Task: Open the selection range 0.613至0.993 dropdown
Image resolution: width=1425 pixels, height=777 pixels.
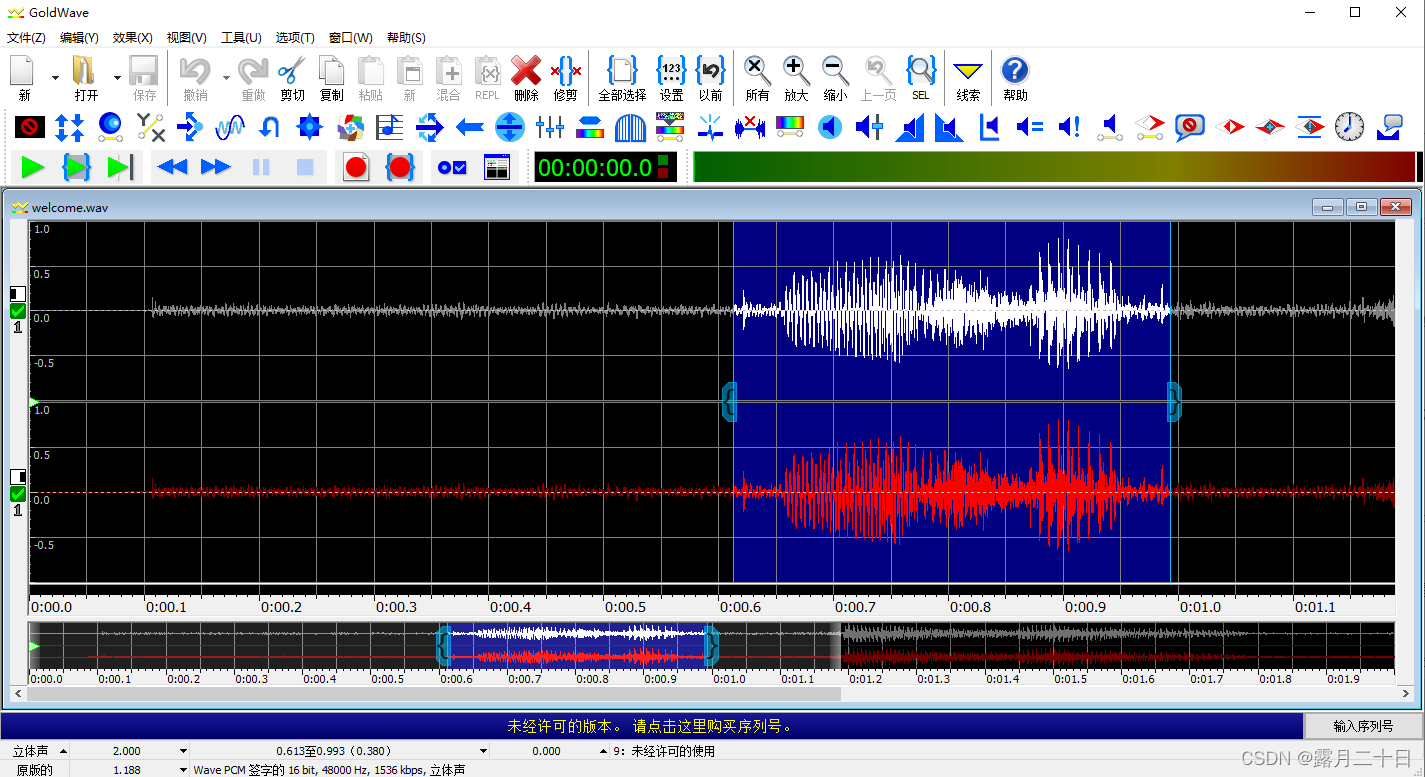Action: (x=484, y=751)
